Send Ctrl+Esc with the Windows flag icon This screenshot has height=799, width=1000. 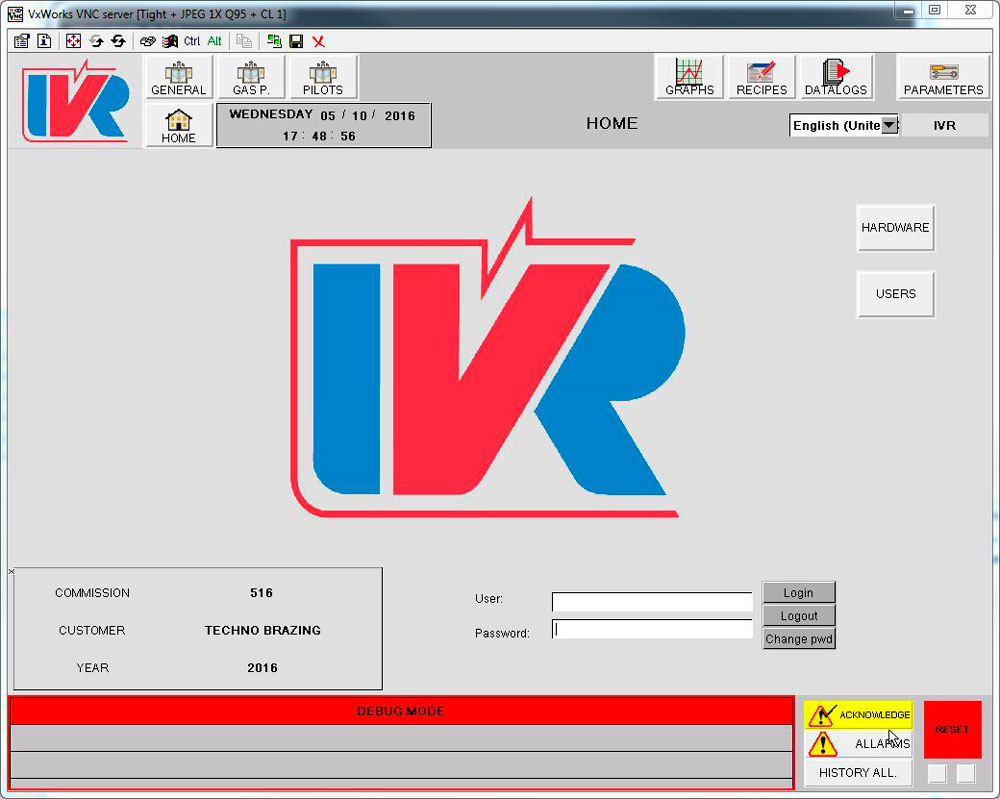point(170,41)
